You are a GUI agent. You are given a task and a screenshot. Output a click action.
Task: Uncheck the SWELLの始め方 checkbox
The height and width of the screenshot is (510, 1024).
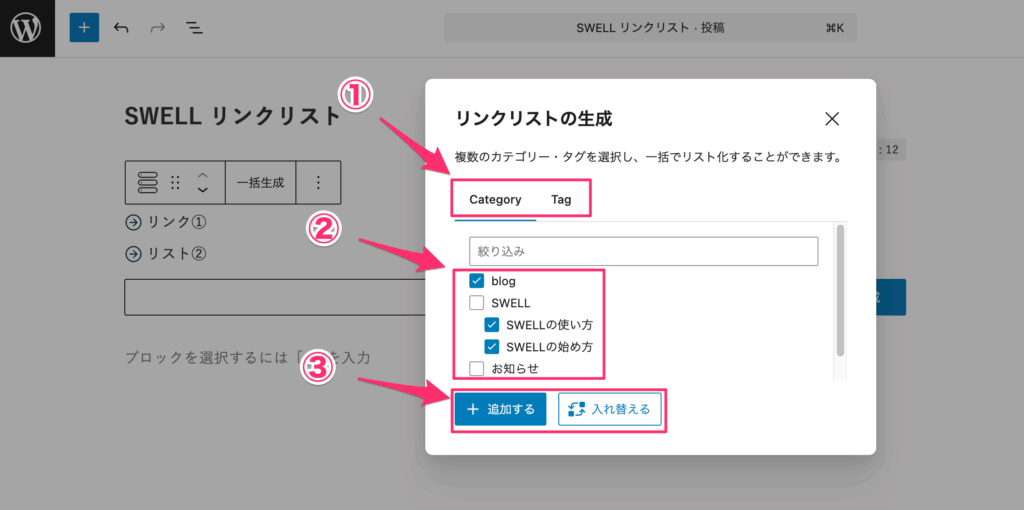492,347
